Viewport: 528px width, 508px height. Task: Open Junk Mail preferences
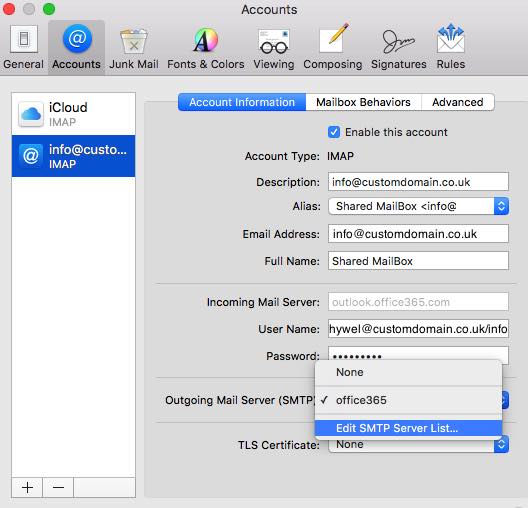(x=134, y=47)
